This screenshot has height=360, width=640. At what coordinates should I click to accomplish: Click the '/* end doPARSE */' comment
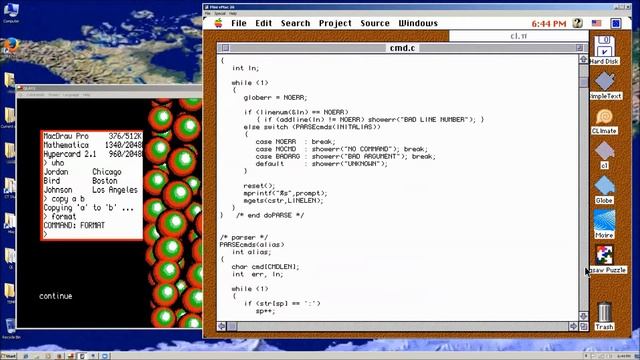click(x=270, y=215)
